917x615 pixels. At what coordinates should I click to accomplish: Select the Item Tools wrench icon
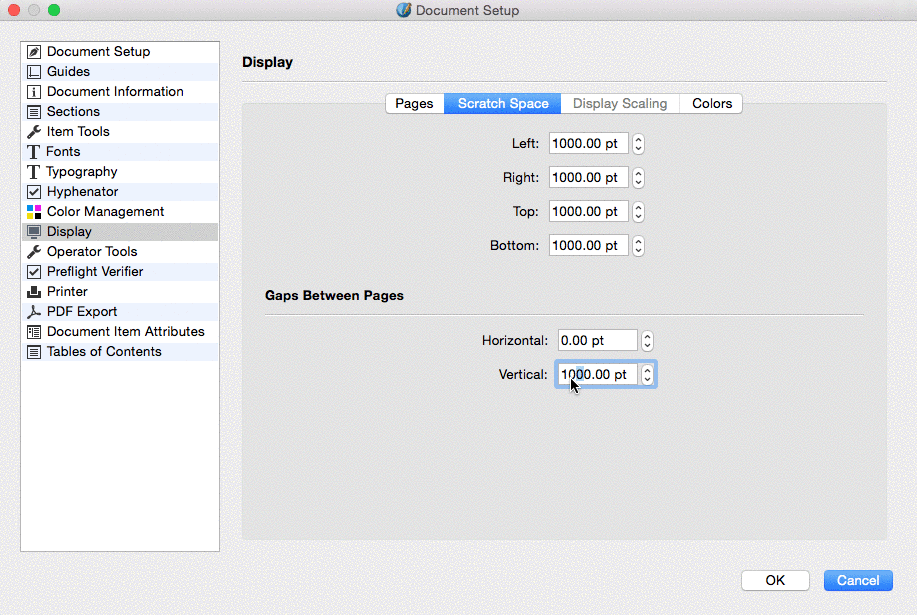[34, 132]
